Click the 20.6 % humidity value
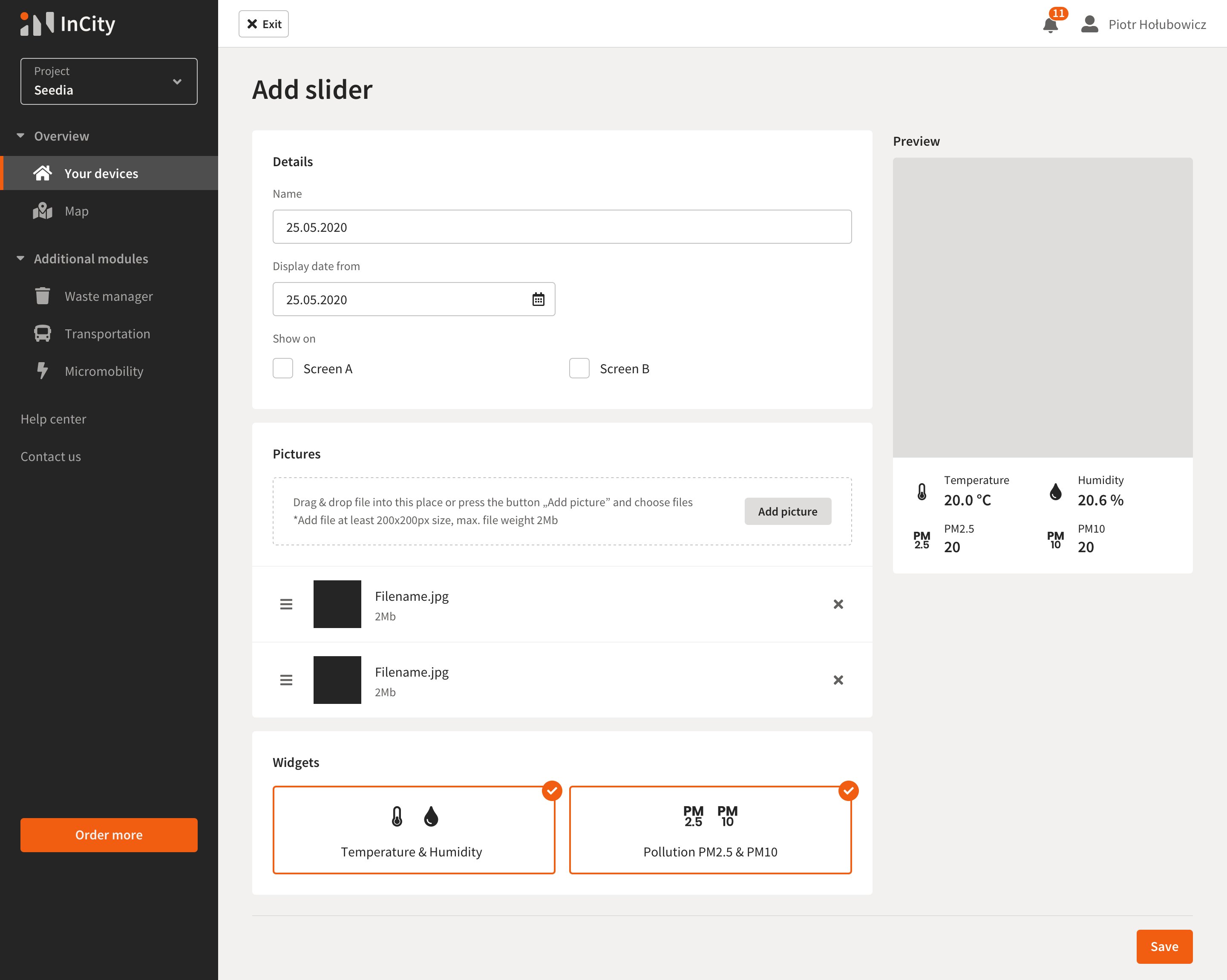This screenshot has height=980, width=1227. pyautogui.click(x=1100, y=500)
